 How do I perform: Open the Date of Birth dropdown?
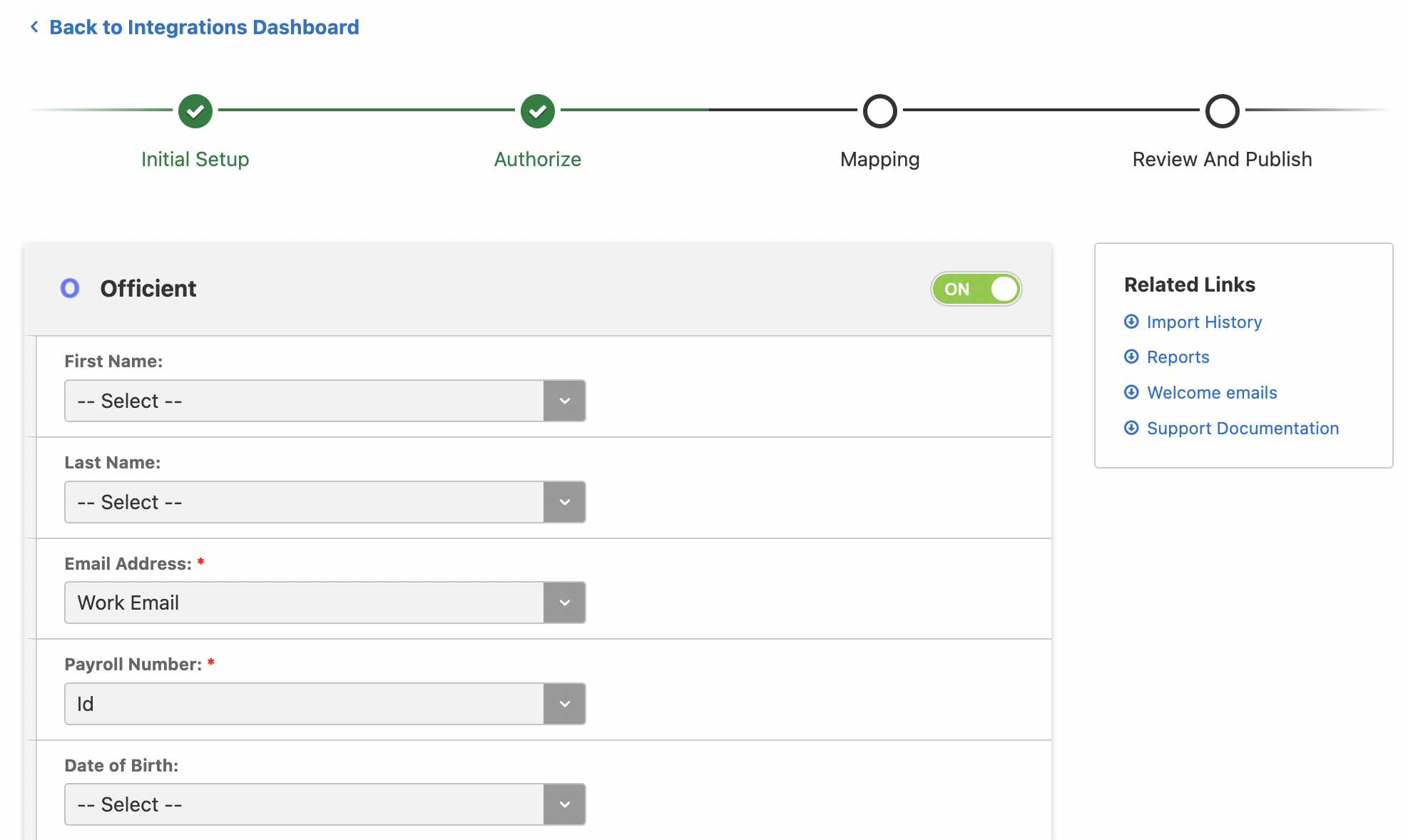[x=325, y=804]
